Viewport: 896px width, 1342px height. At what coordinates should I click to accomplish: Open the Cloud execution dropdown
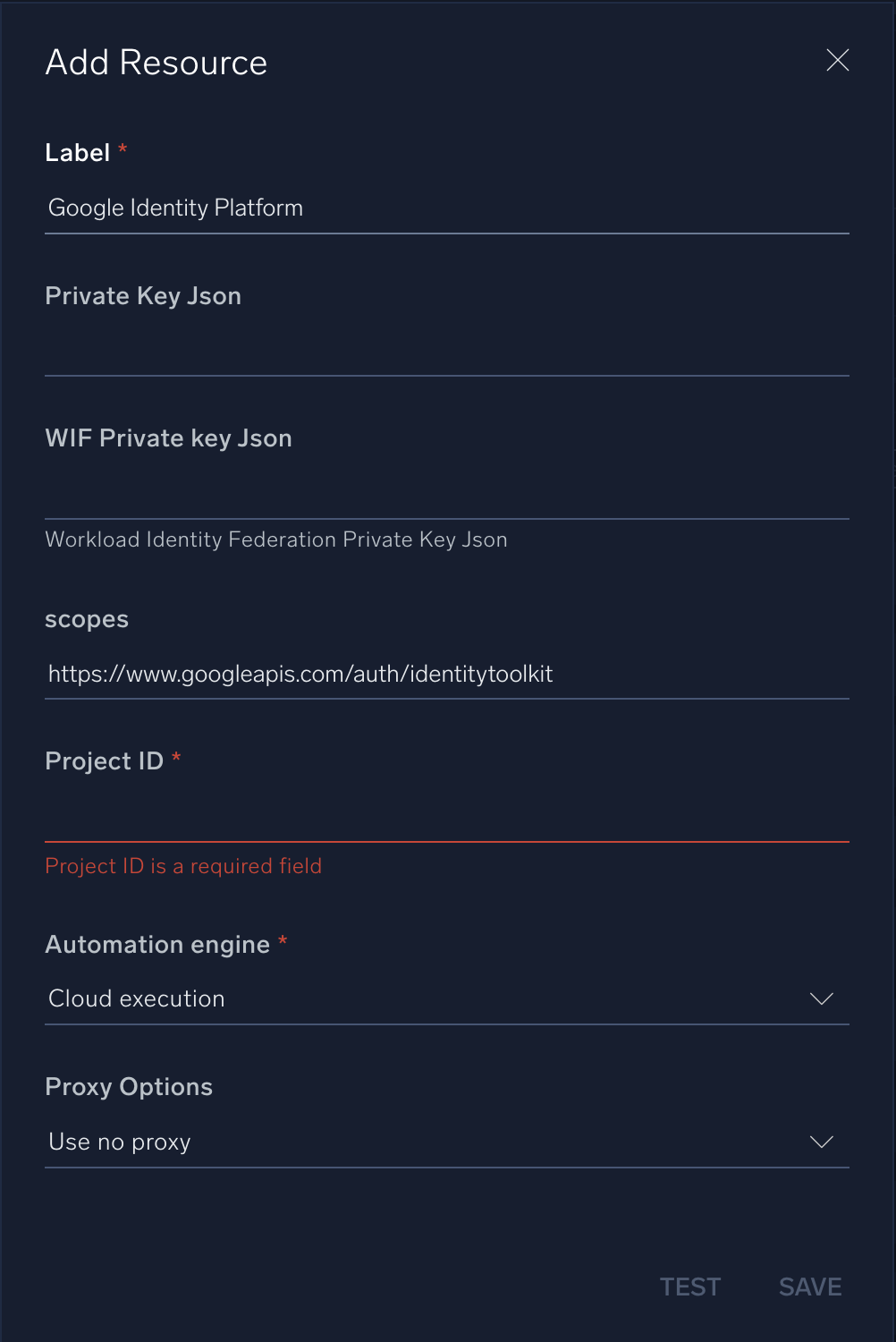[429, 998]
